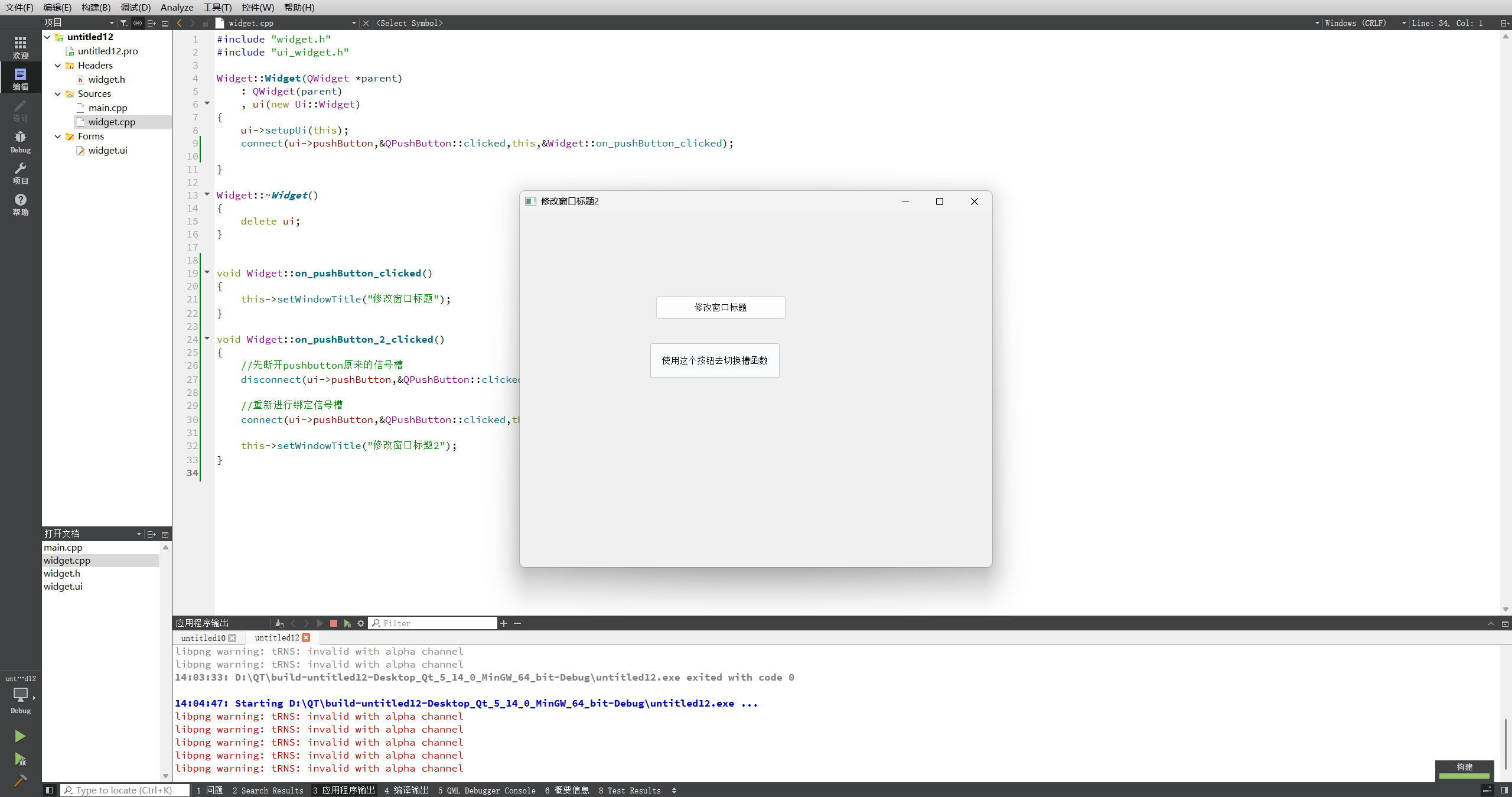Start debugging with Run-and-Debug icon
The width and height of the screenshot is (1512, 797).
coord(20,759)
